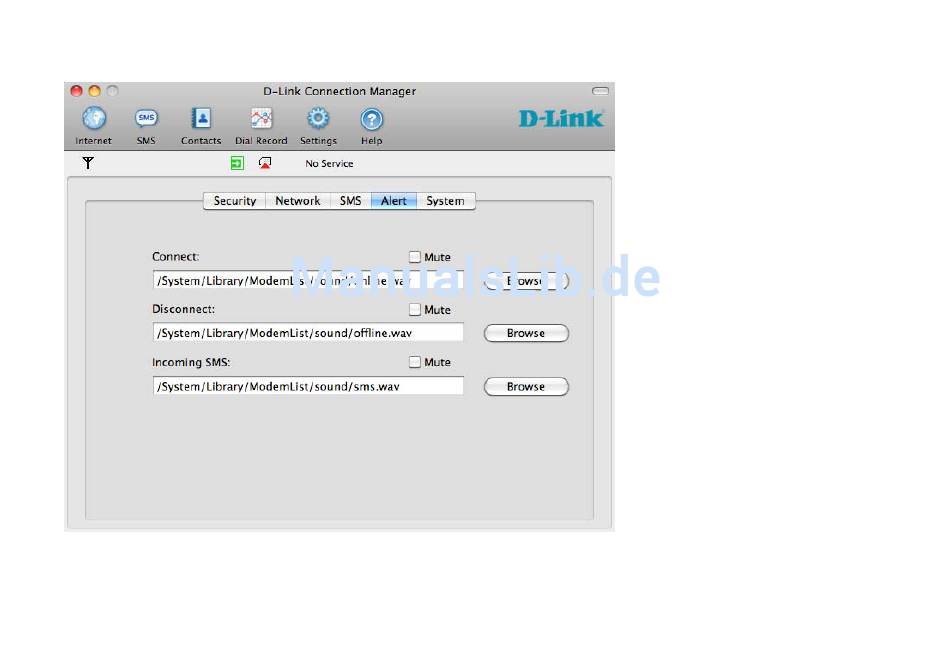Switch to the SMS settings tab
This screenshot has width=950, height=660.
tap(350, 201)
